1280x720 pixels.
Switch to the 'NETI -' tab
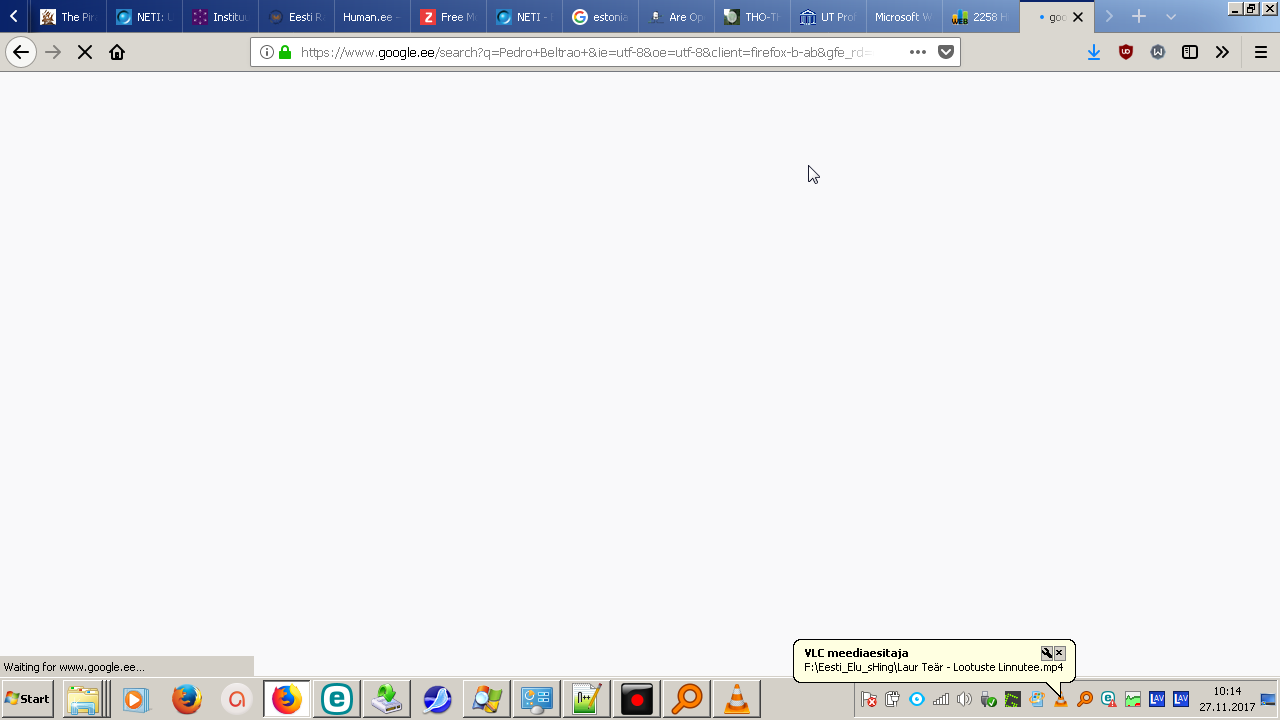(524, 17)
